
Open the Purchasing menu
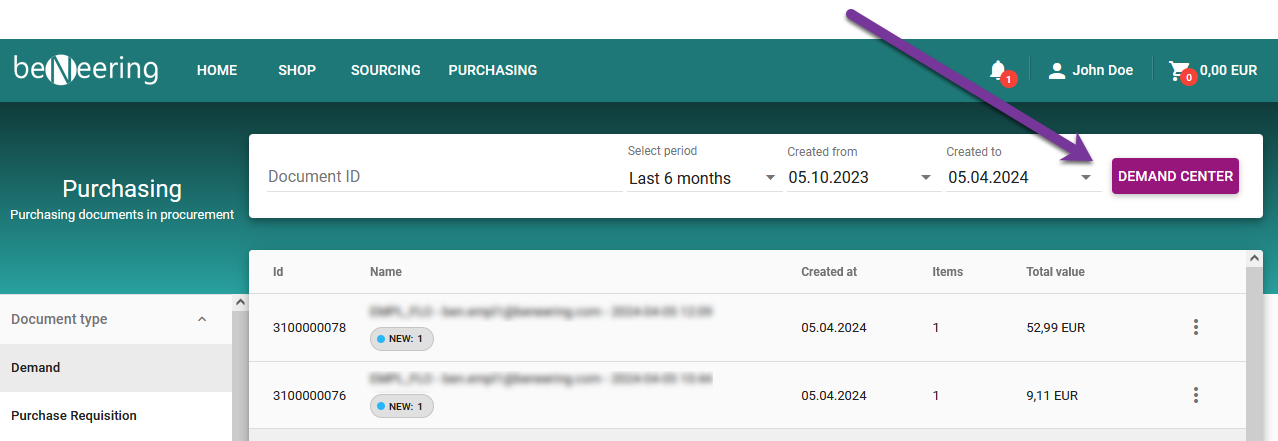(x=492, y=71)
